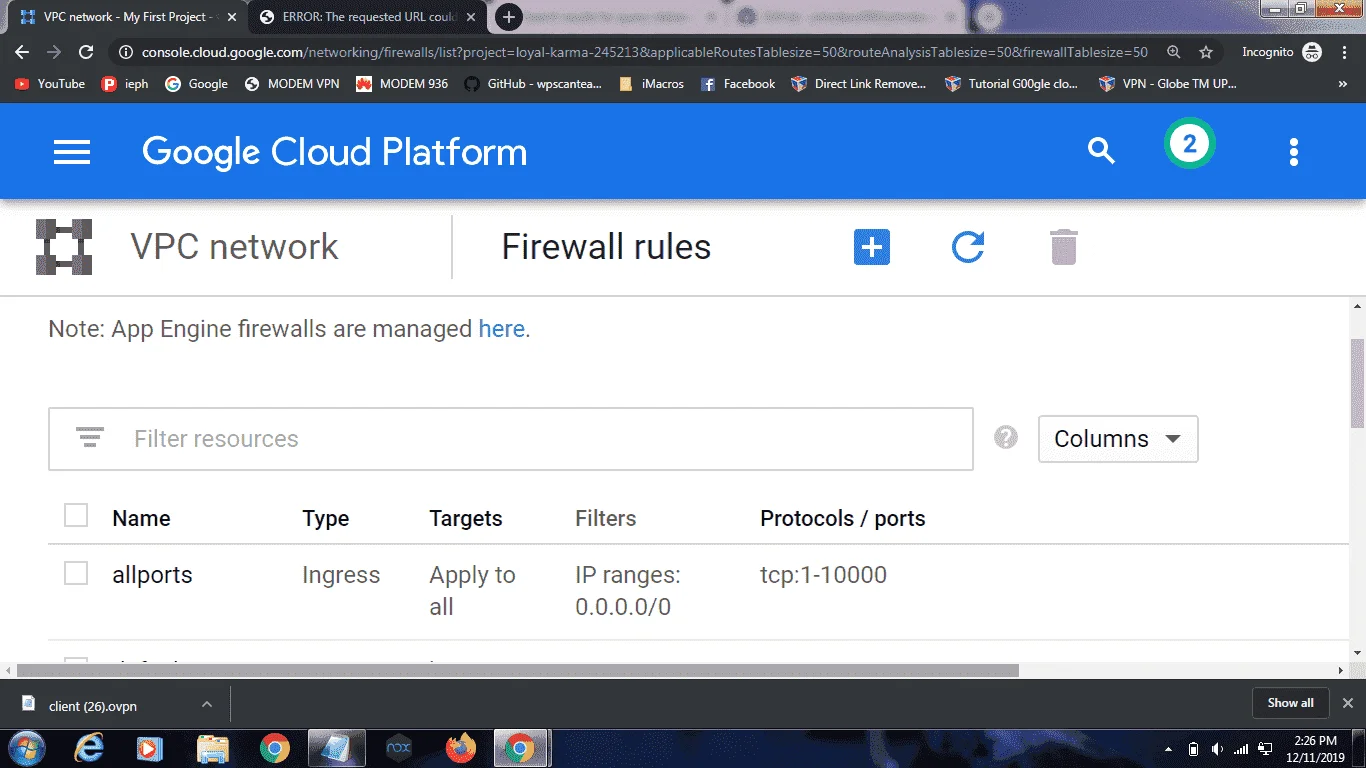Screen dimensions: 1366x768
Task: Close the downloads bar
Action: (1347, 703)
